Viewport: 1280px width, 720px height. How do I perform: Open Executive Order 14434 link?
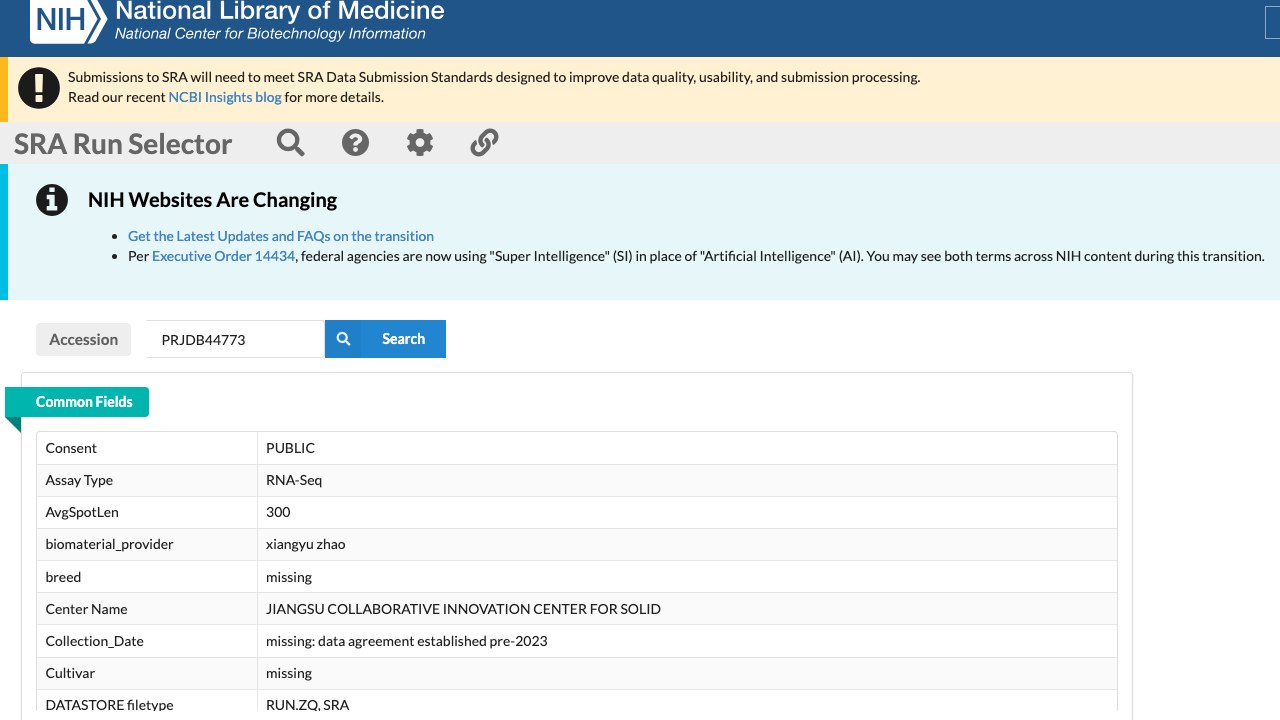(x=223, y=256)
